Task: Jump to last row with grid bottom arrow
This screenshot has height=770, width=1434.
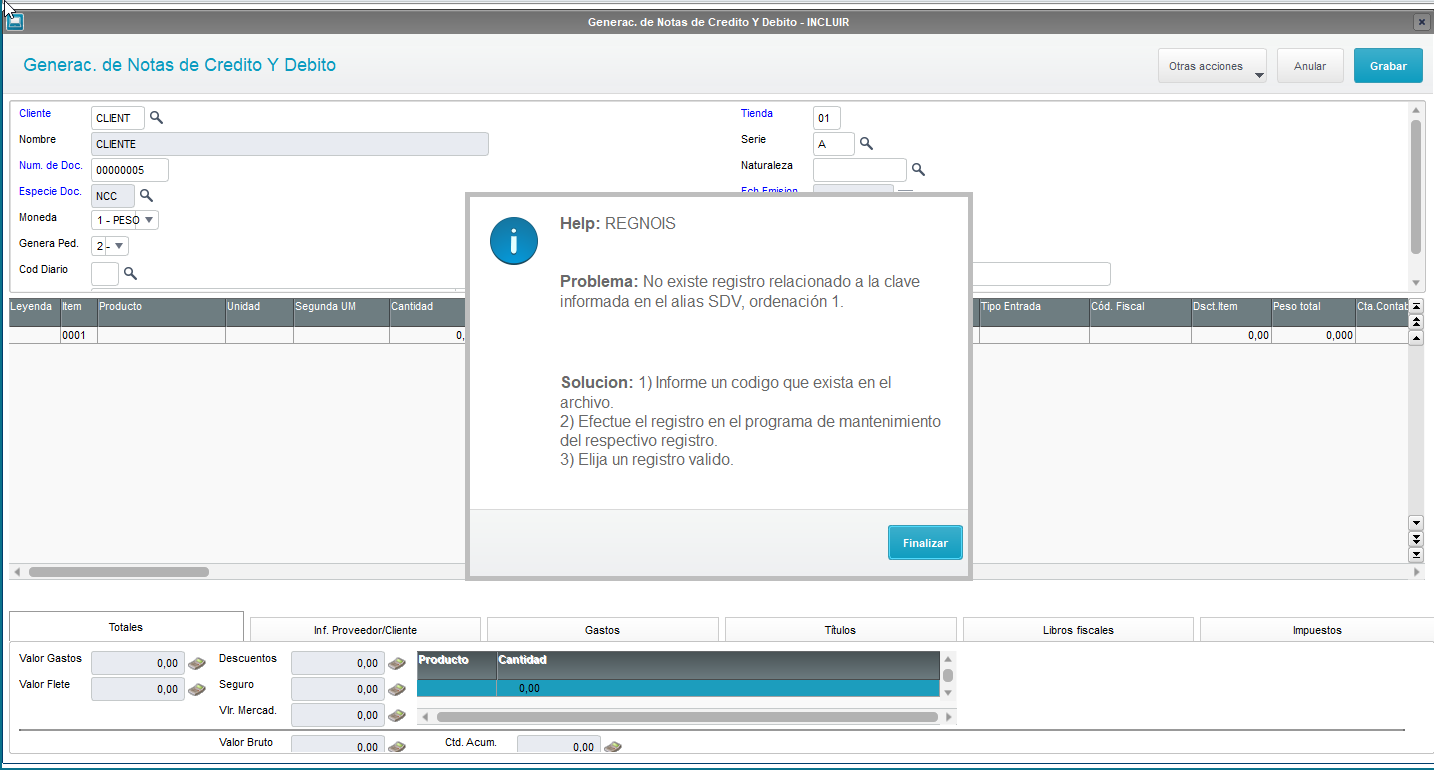Action: (x=1415, y=555)
